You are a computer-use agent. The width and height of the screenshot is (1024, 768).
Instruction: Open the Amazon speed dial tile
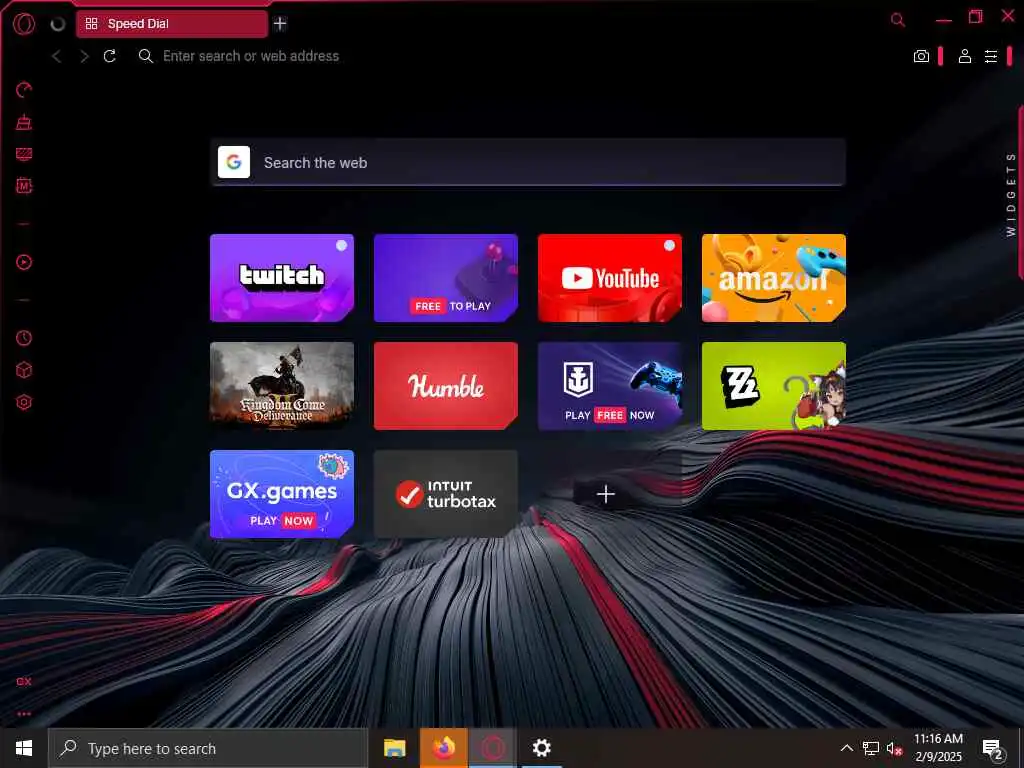(x=774, y=278)
